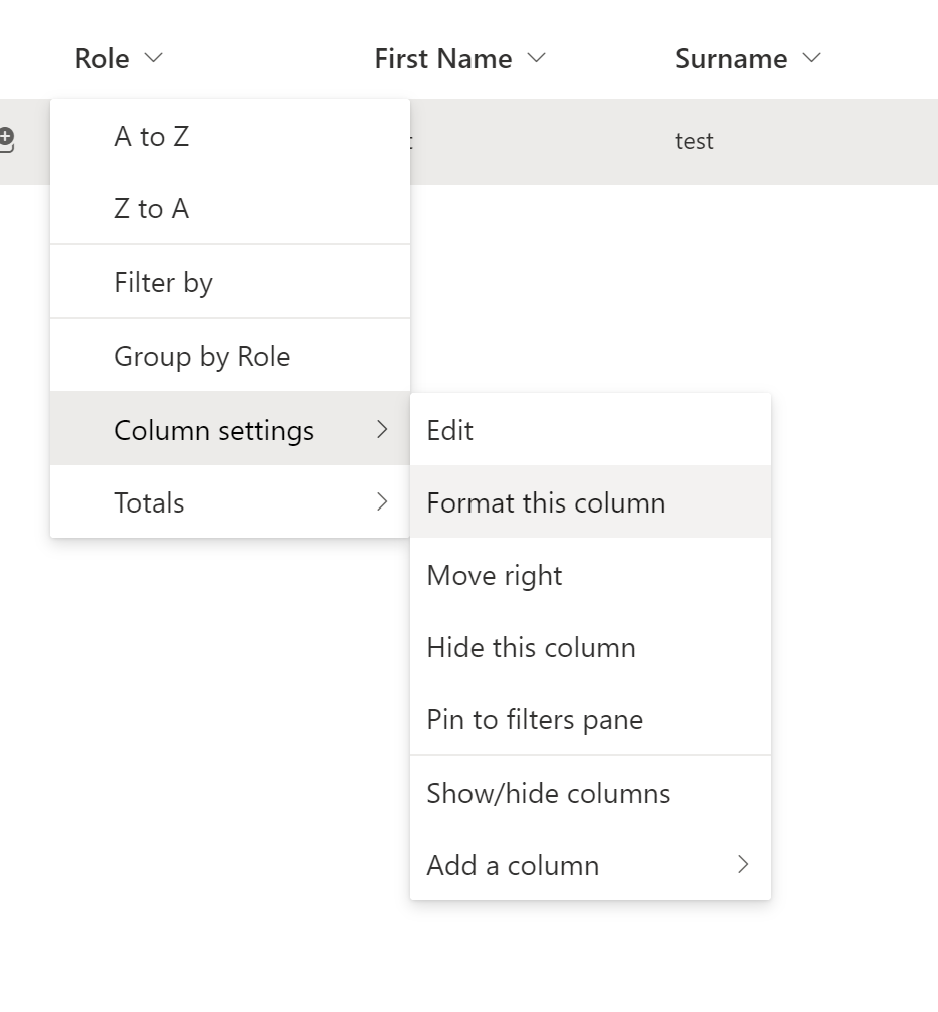The image size is (938, 1012).
Task: Expand the Add a column submenu arrow
Action: point(743,865)
